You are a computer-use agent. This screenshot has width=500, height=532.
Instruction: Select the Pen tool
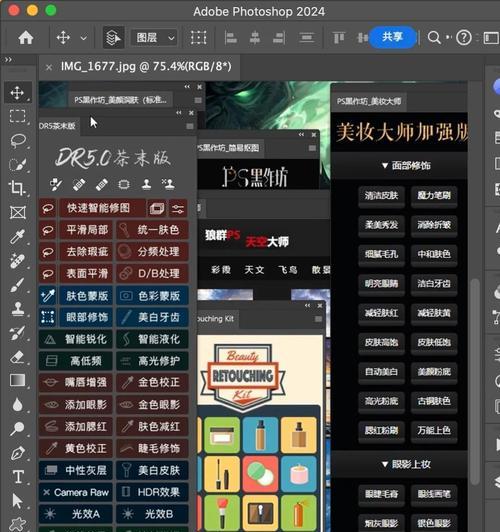tap(17, 453)
